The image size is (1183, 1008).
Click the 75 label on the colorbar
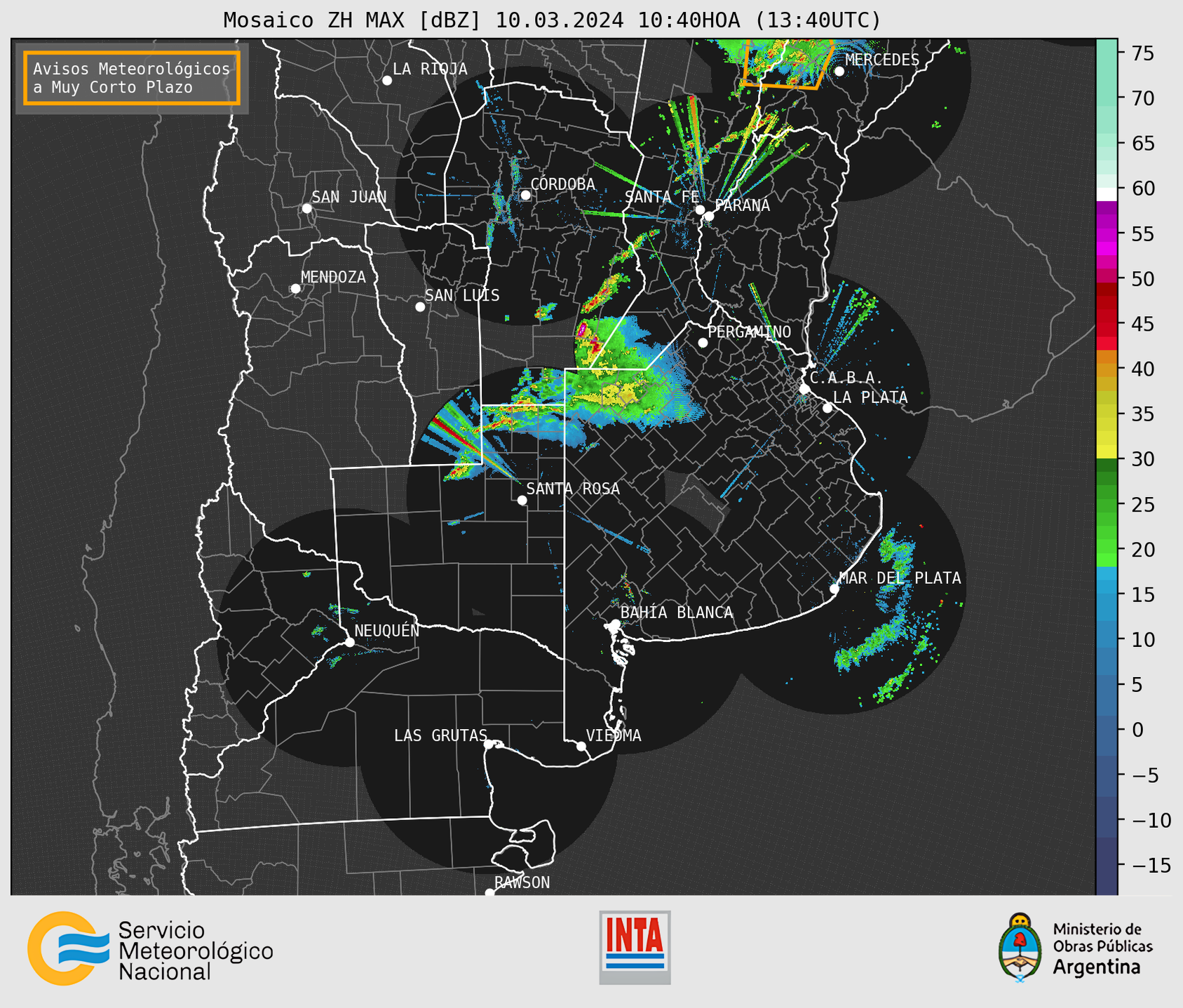pyautogui.click(x=1143, y=53)
